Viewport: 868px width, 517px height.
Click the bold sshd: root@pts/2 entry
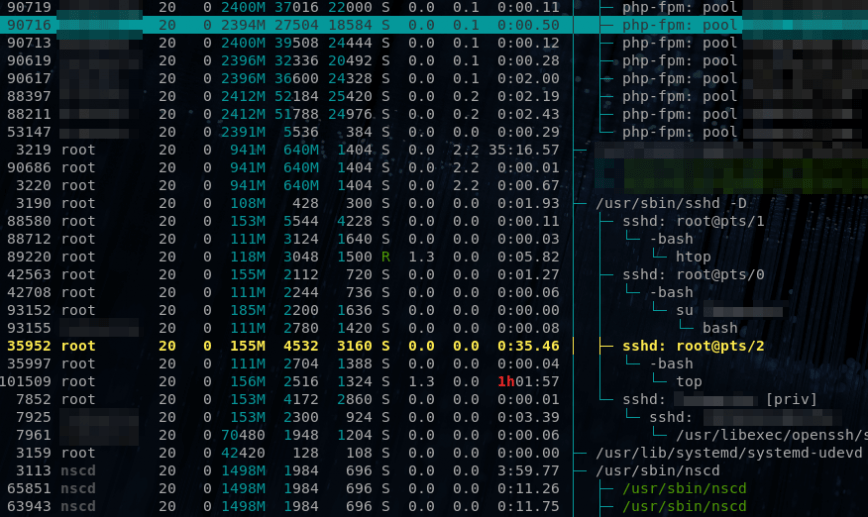693,346
